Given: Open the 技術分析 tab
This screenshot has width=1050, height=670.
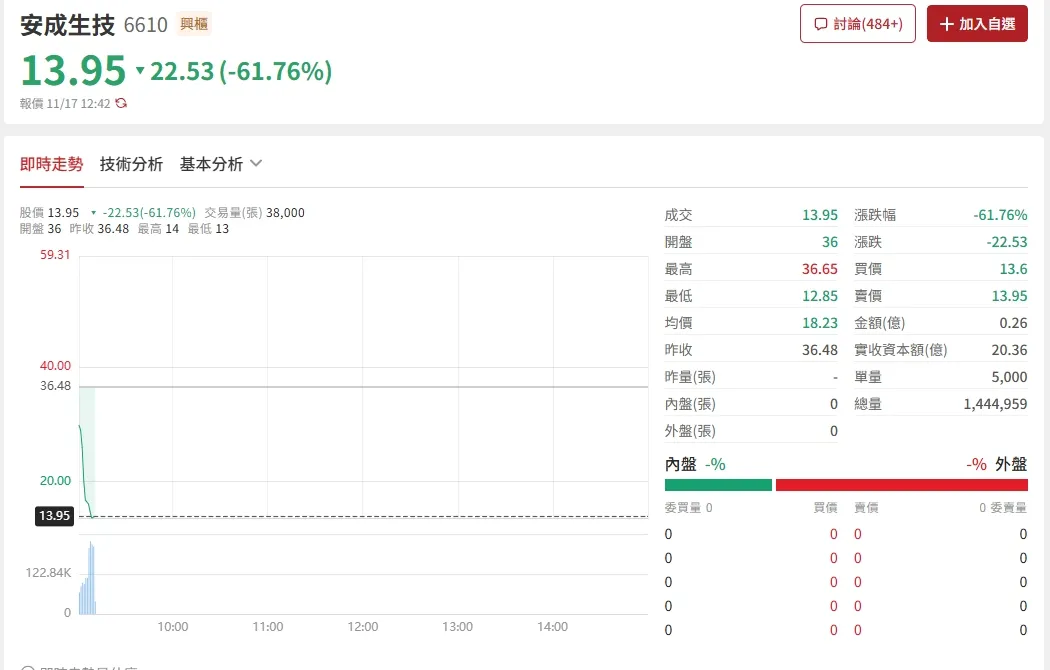Looking at the screenshot, I should tap(131, 164).
